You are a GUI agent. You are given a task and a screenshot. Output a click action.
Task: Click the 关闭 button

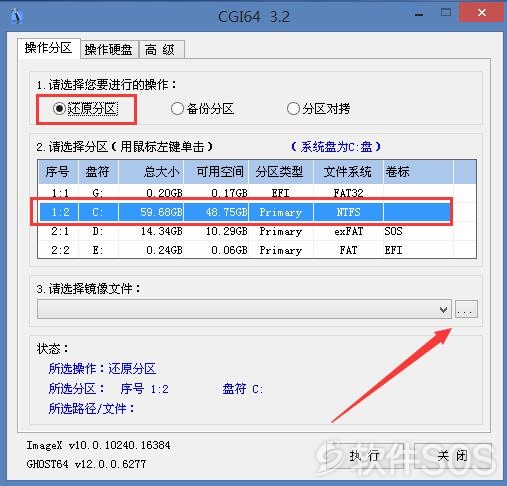point(452,456)
